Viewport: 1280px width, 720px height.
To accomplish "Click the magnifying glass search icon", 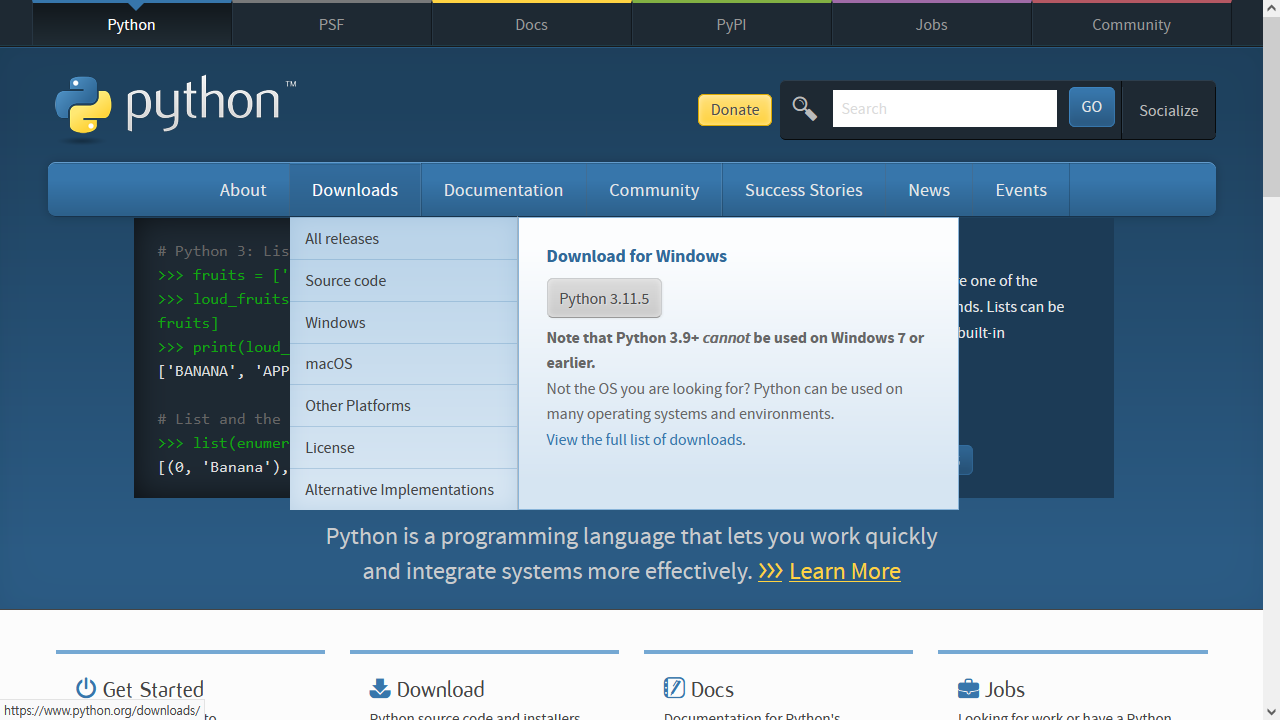I will click(x=805, y=108).
